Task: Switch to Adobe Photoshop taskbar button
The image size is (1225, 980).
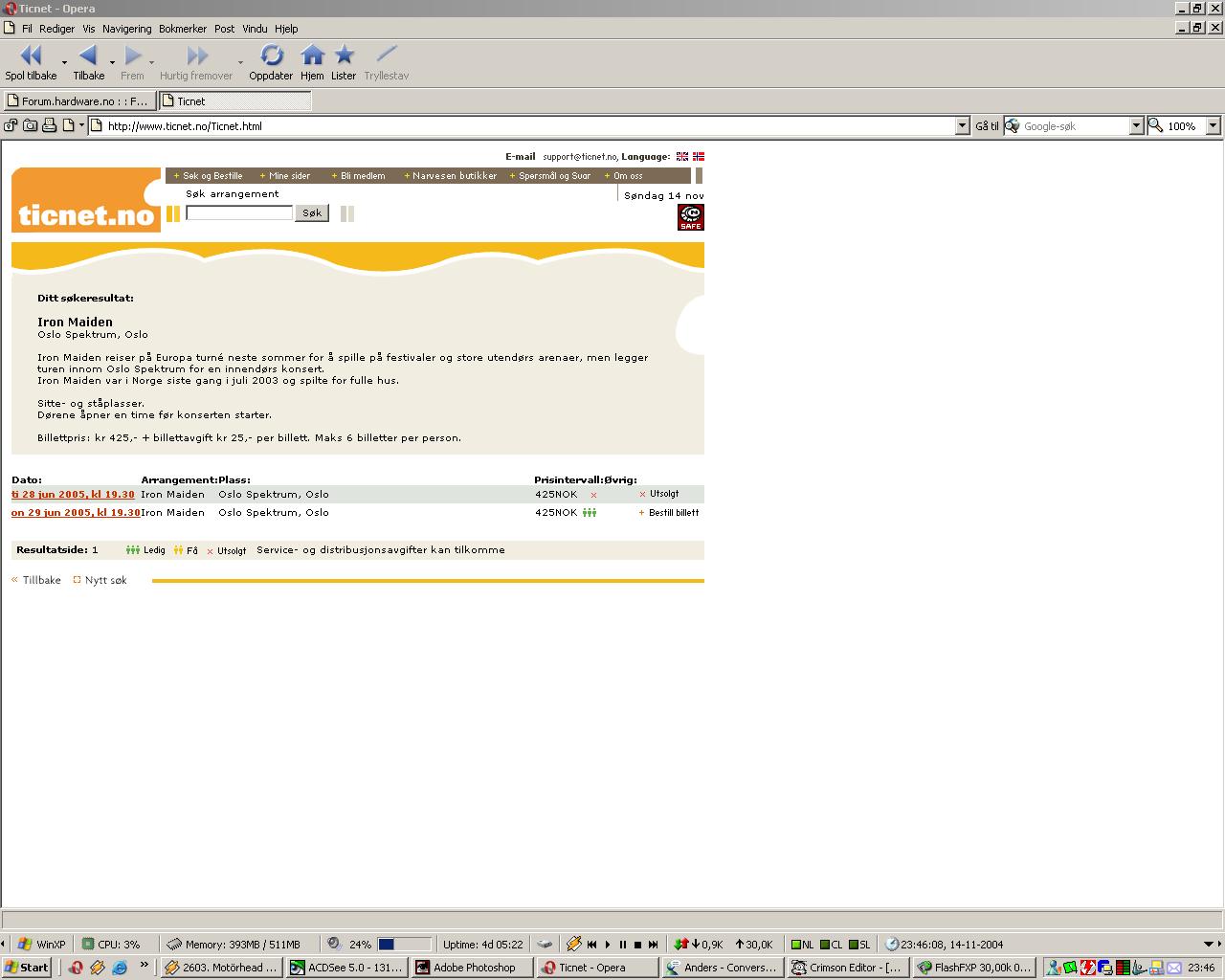Action: [472, 968]
